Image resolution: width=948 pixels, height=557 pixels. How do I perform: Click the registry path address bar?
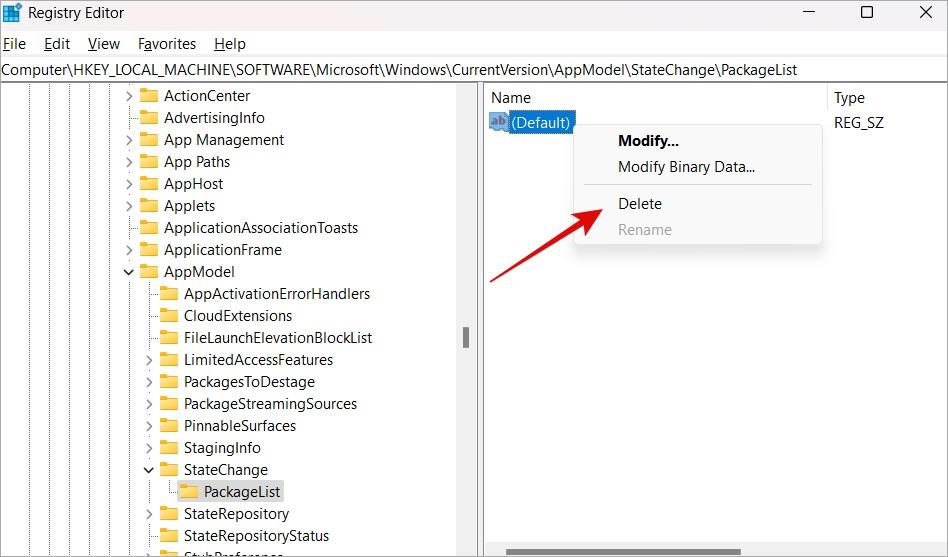[x=473, y=70]
